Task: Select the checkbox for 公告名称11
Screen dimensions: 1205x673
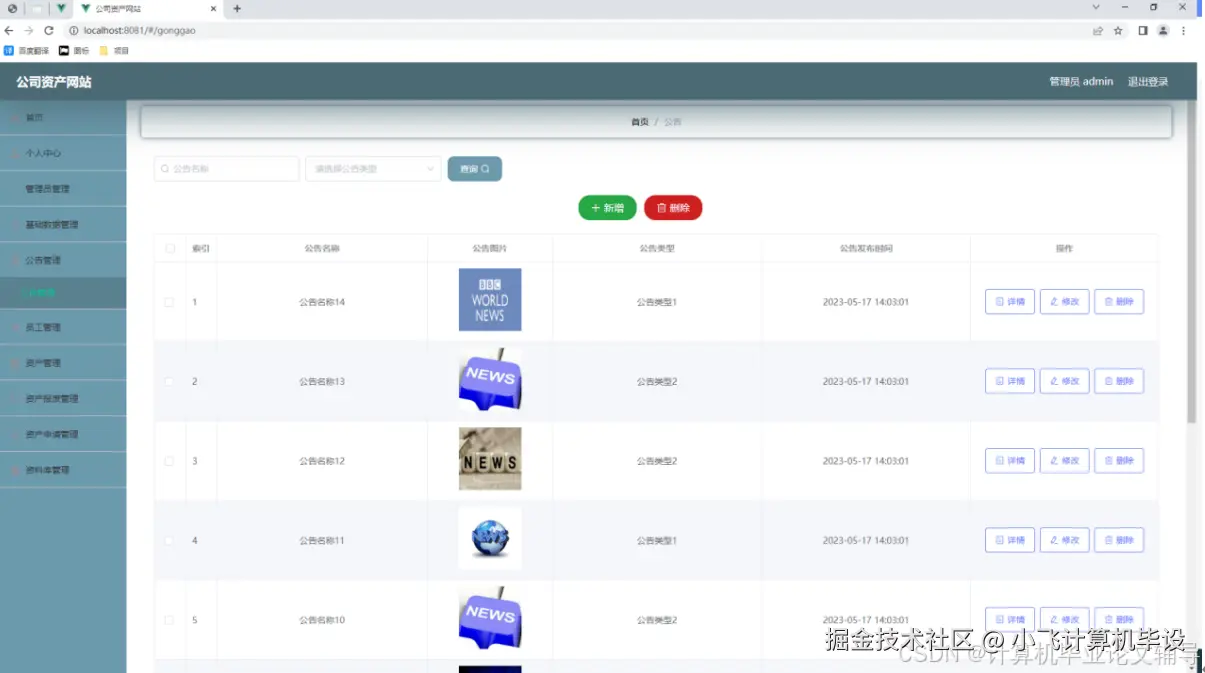Action: (x=169, y=541)
